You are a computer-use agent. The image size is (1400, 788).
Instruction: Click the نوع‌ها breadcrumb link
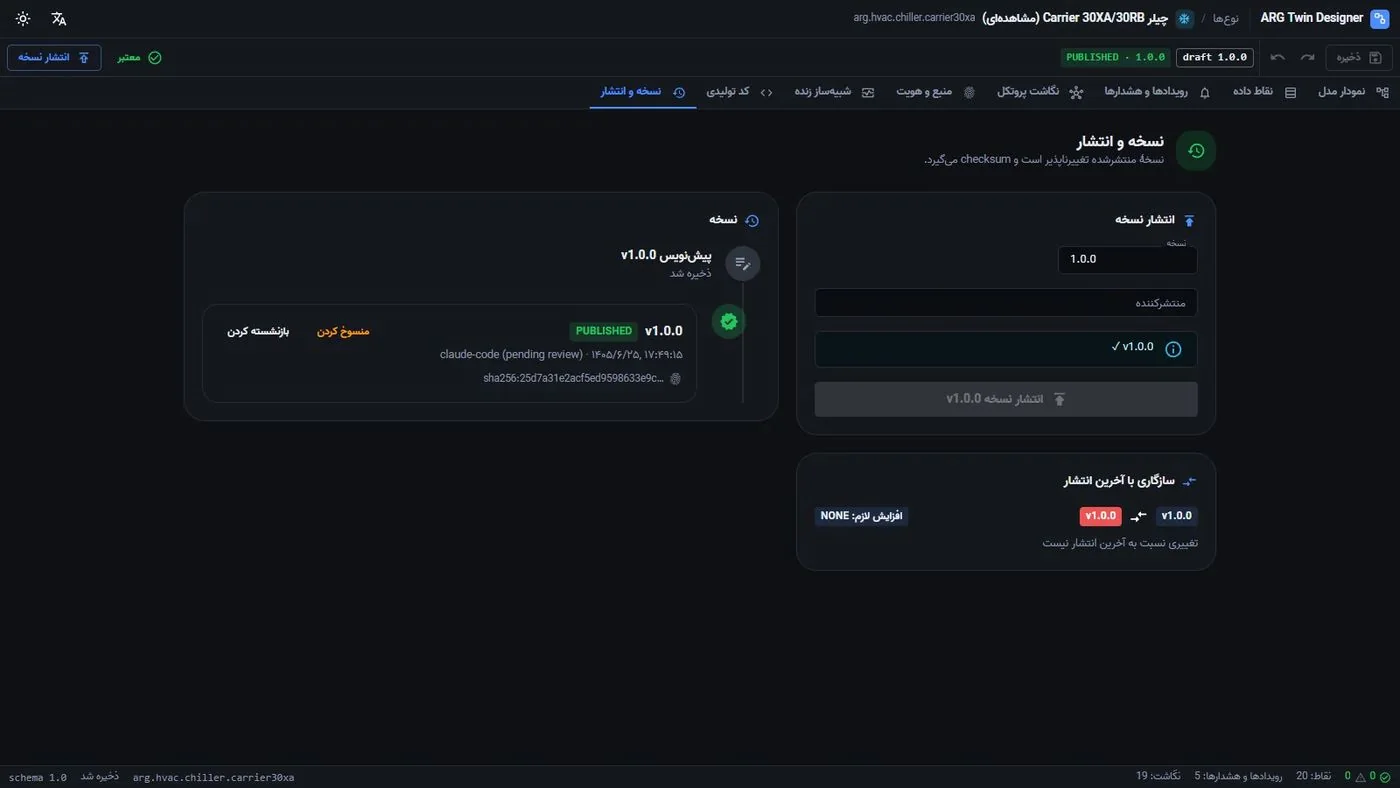1226,19
